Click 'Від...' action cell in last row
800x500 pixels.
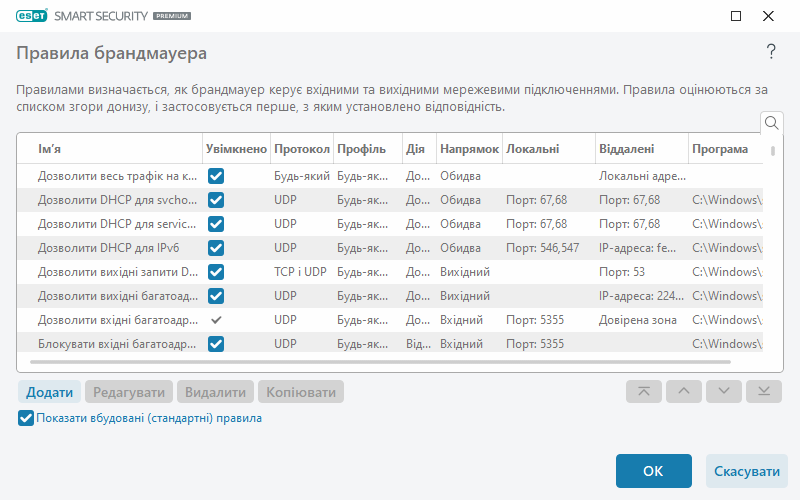pos(418,344)
